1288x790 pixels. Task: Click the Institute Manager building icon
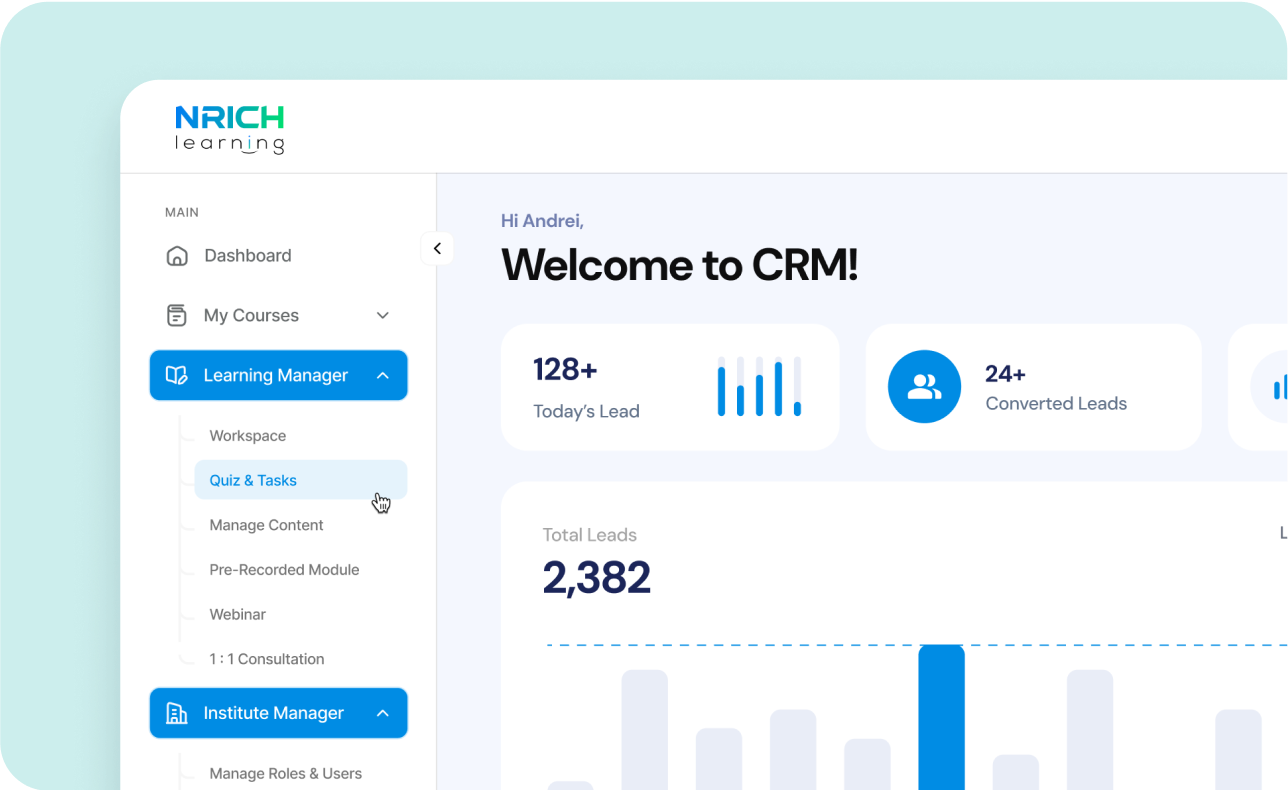[177, 713]
